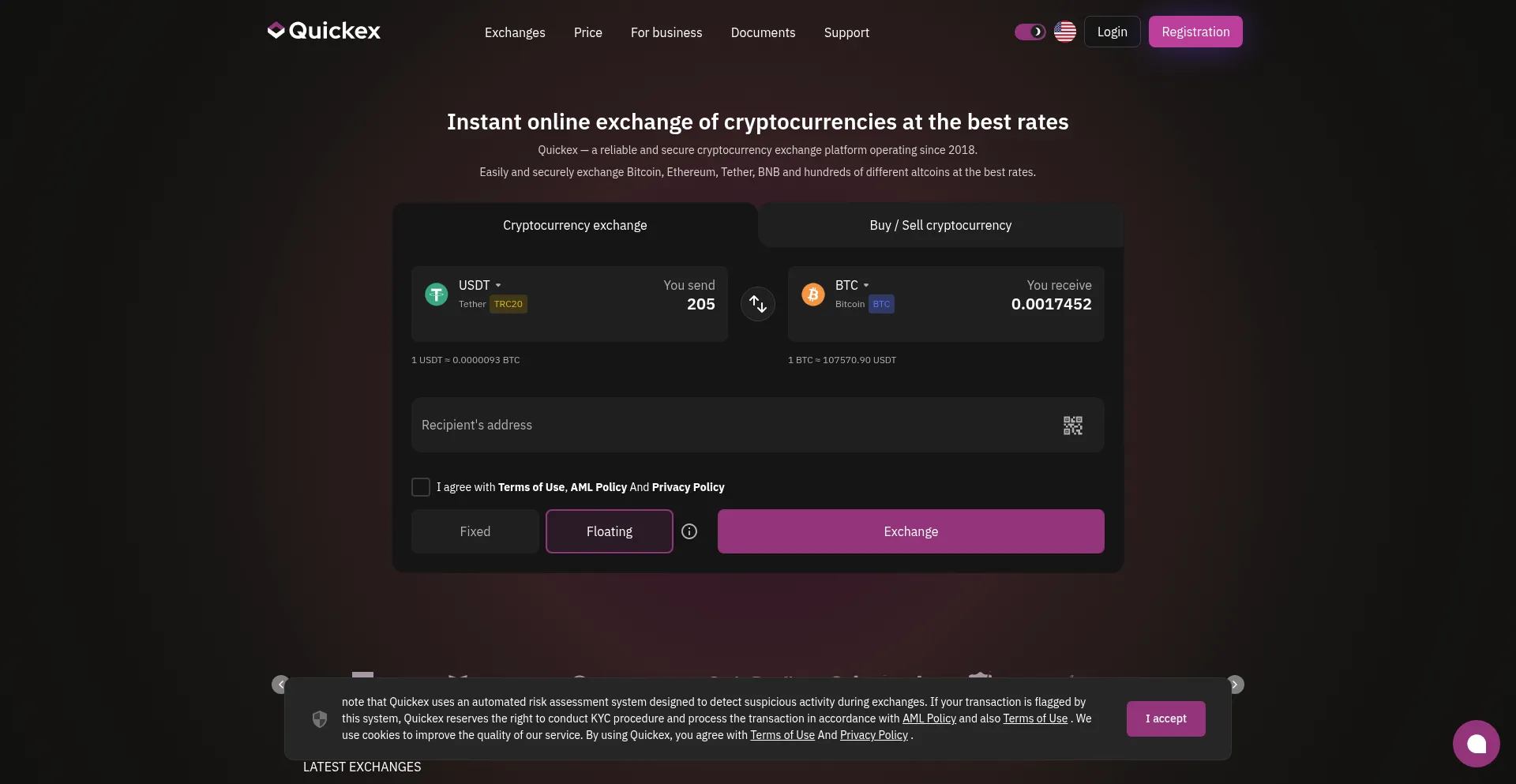The width and height of the screenshot is (1516, 784).
Task: Switch to the Buy / Sell cryptocurrency tab
Action: coord(940,226)
